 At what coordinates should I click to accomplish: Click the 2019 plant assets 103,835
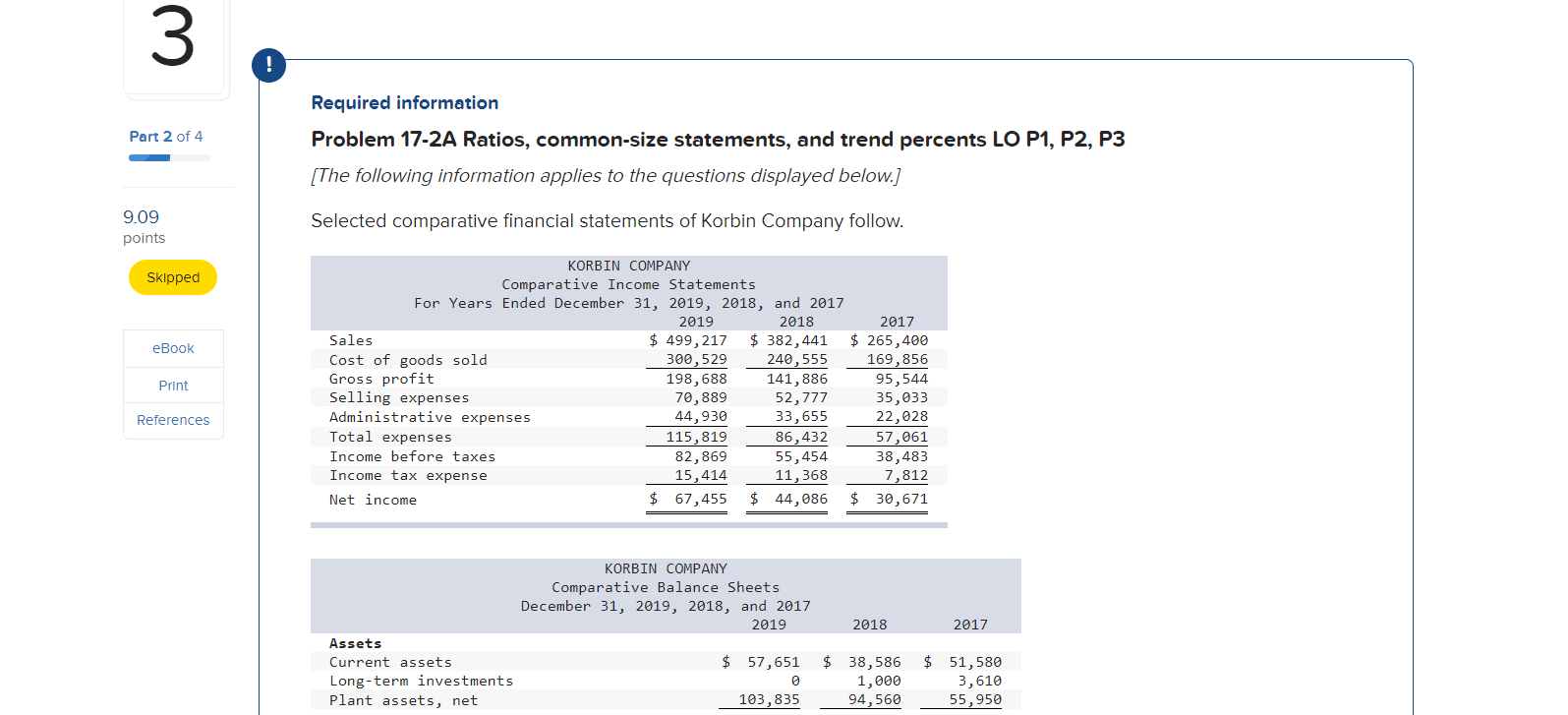click(769, 699)
